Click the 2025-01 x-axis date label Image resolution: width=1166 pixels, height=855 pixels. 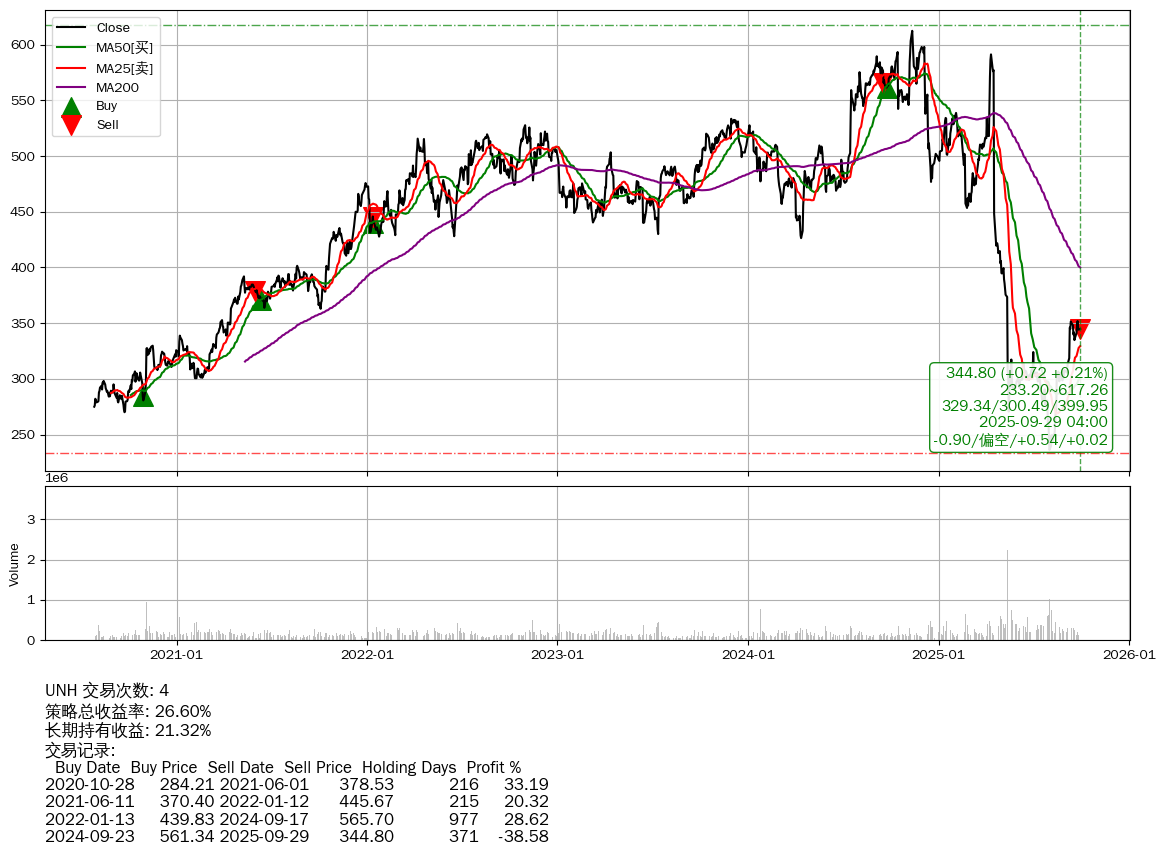[939, 655]
